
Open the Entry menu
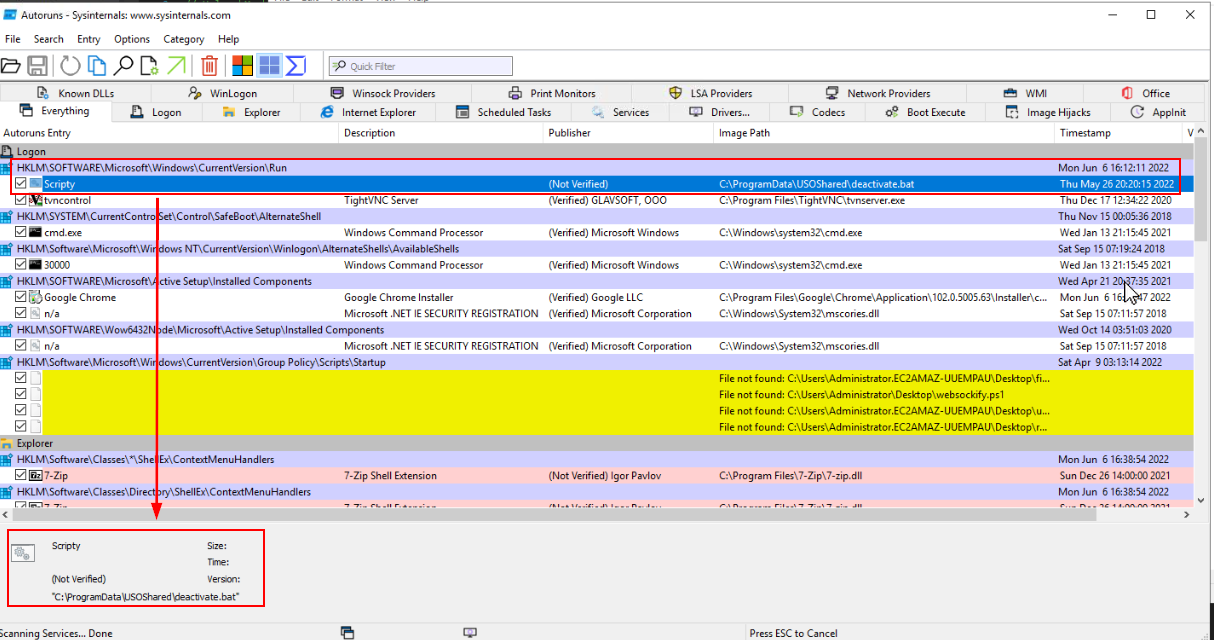[x=89, y=39]
